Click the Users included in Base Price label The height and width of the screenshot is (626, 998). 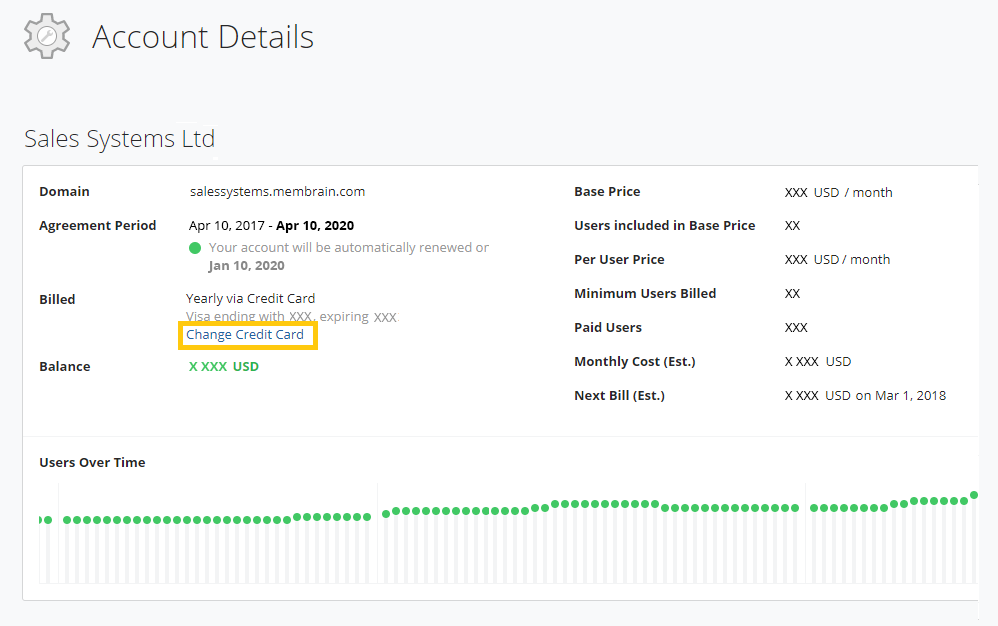coord(664,225)
